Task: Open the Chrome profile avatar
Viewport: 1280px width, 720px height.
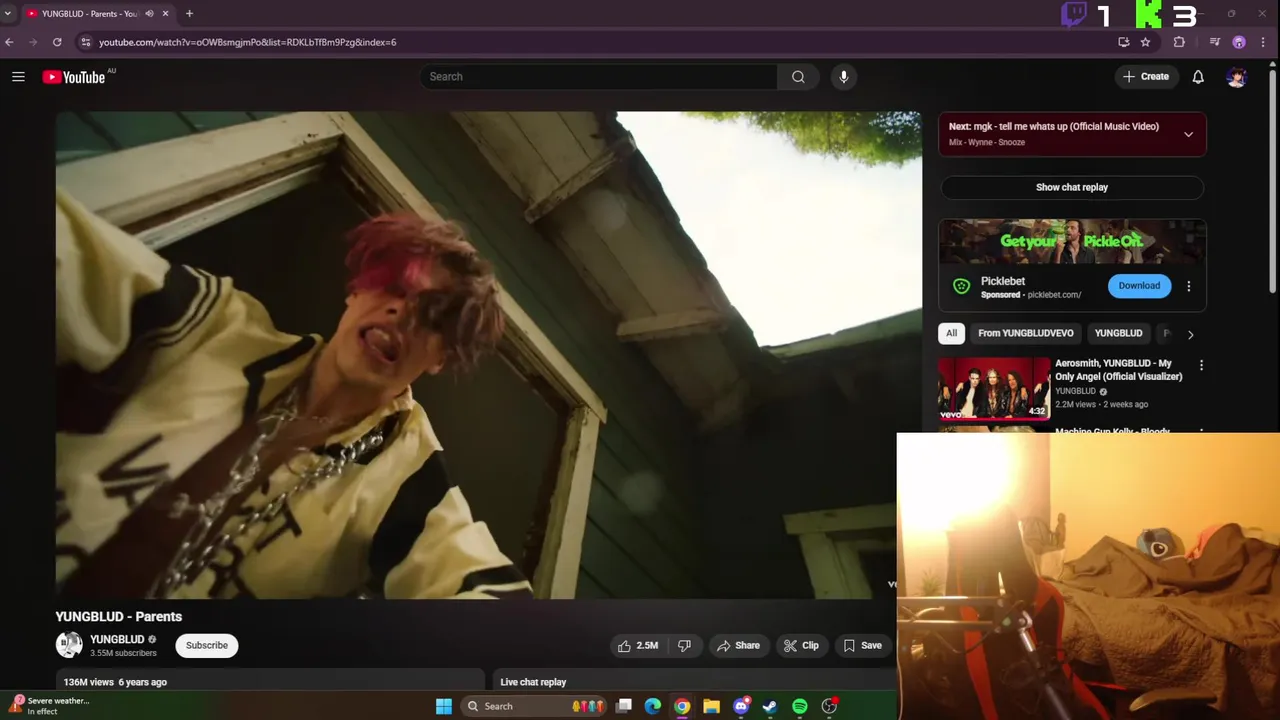Action: (1239, 42)
